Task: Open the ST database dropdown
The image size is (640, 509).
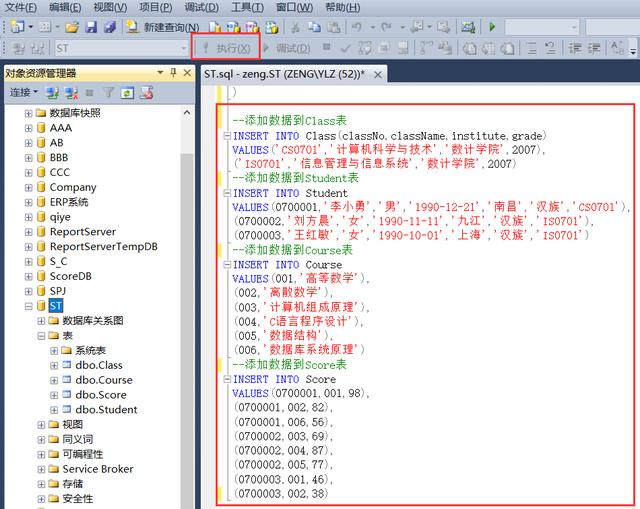Action: pos(183,49)
